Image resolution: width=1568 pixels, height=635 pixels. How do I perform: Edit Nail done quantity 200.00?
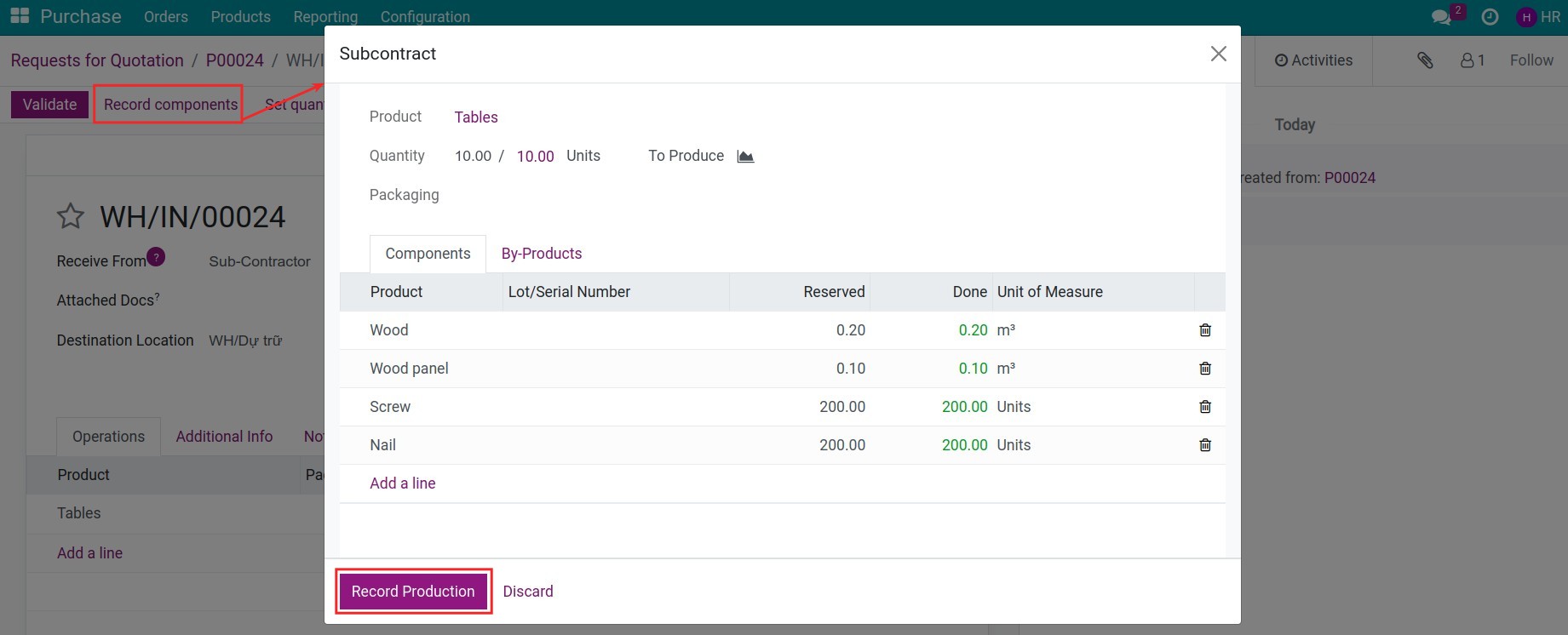[964, 445]
